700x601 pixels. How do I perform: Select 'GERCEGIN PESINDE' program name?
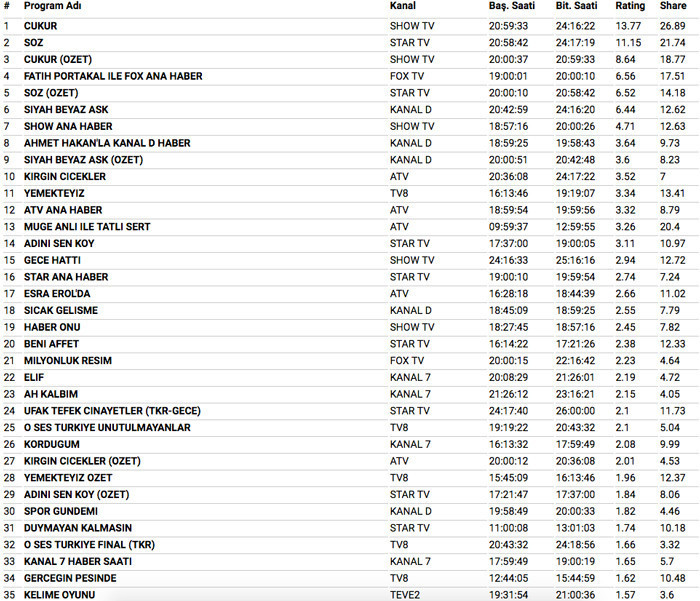[x=70, y=578]
